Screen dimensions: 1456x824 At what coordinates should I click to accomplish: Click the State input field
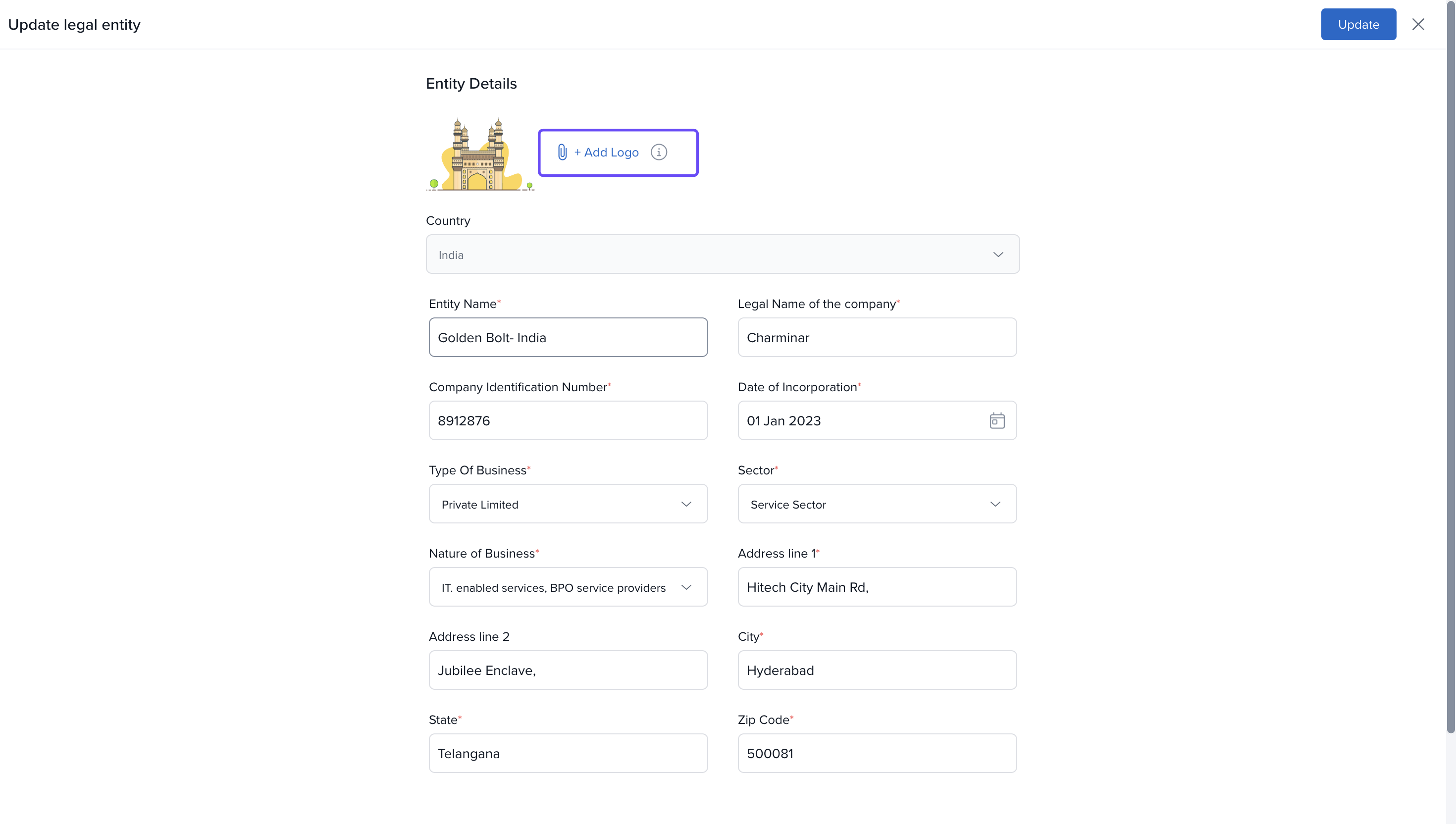click(568, 753)
